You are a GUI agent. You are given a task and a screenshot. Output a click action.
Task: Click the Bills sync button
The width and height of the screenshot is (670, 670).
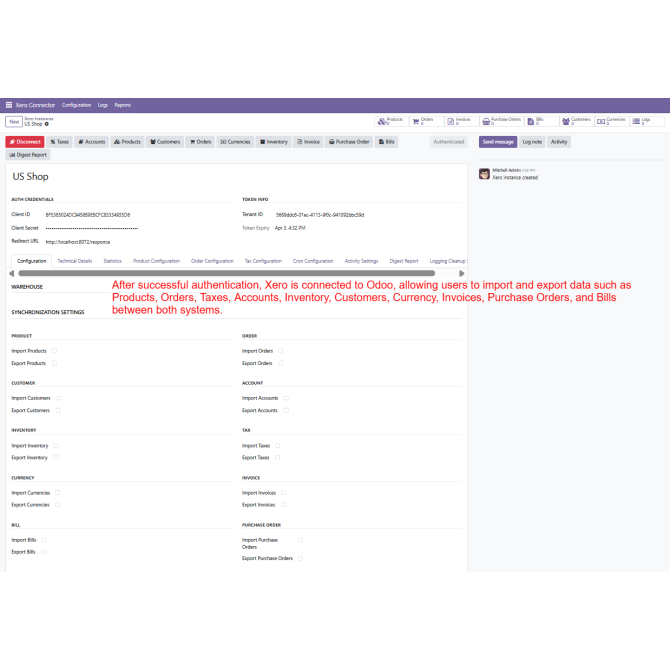[x=387, y=142]
